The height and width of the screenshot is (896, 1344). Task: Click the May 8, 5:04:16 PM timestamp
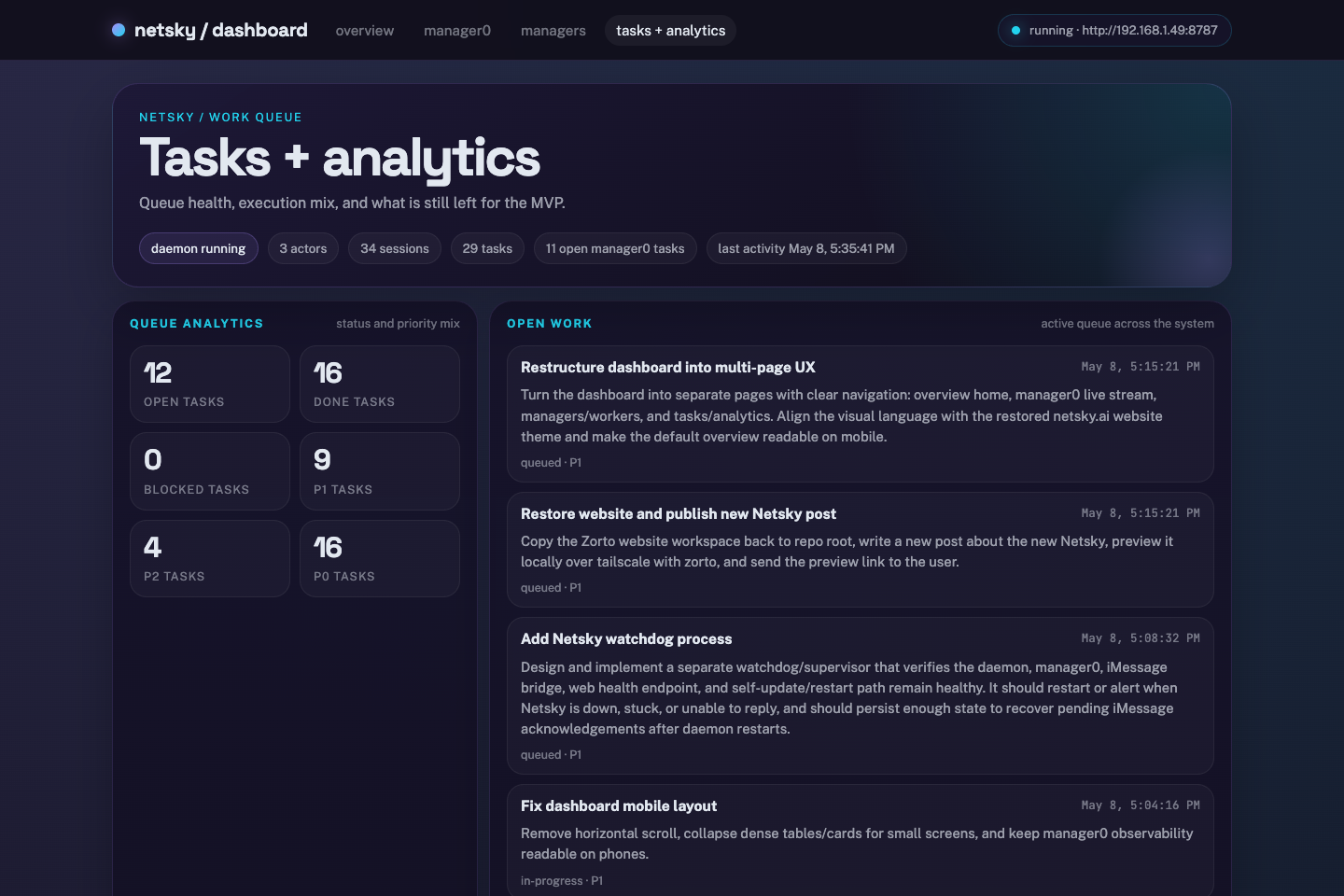pyautogui.click(x=1141, y=805)
